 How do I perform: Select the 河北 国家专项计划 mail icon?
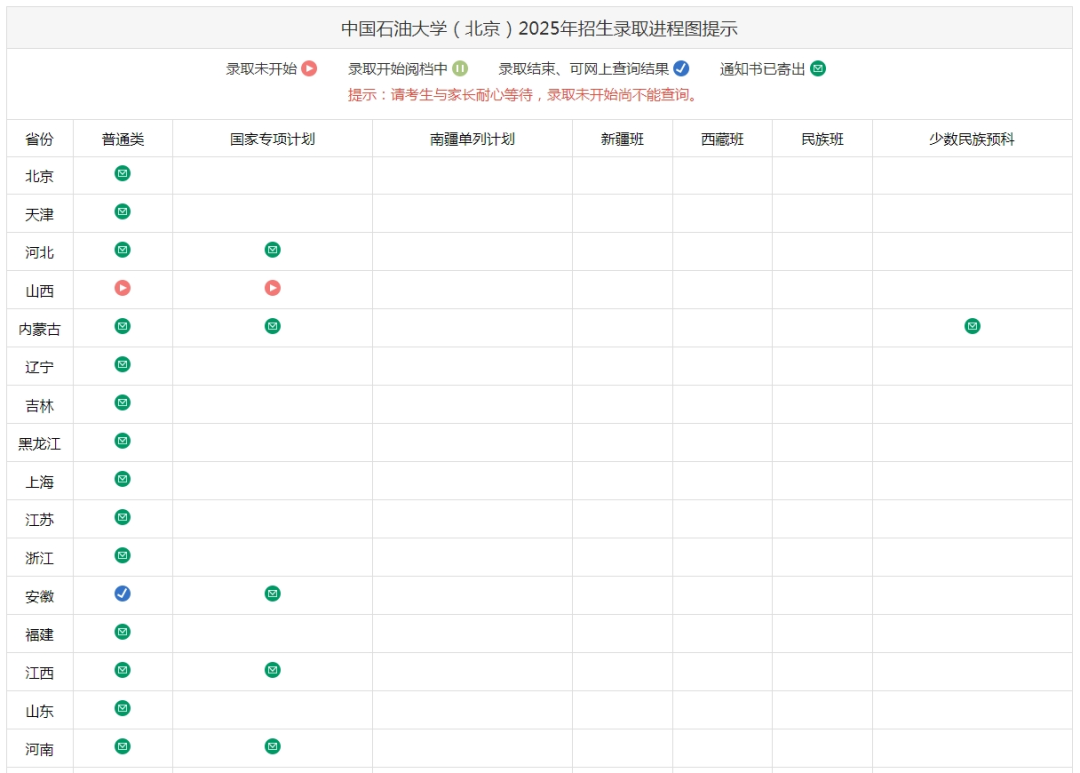(x=273, y=250)
